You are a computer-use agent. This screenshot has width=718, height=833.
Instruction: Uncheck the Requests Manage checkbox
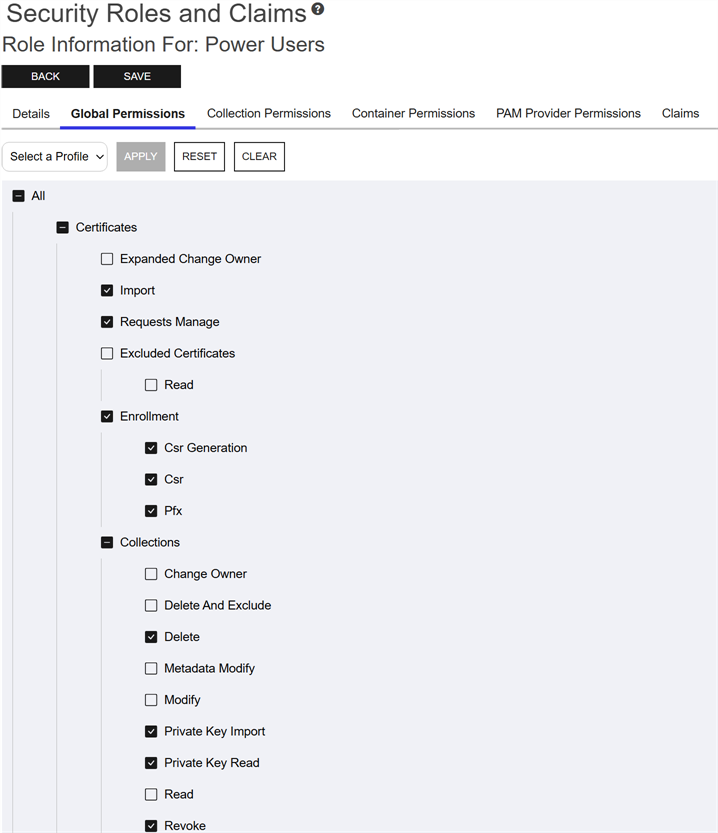click(107, 322)
